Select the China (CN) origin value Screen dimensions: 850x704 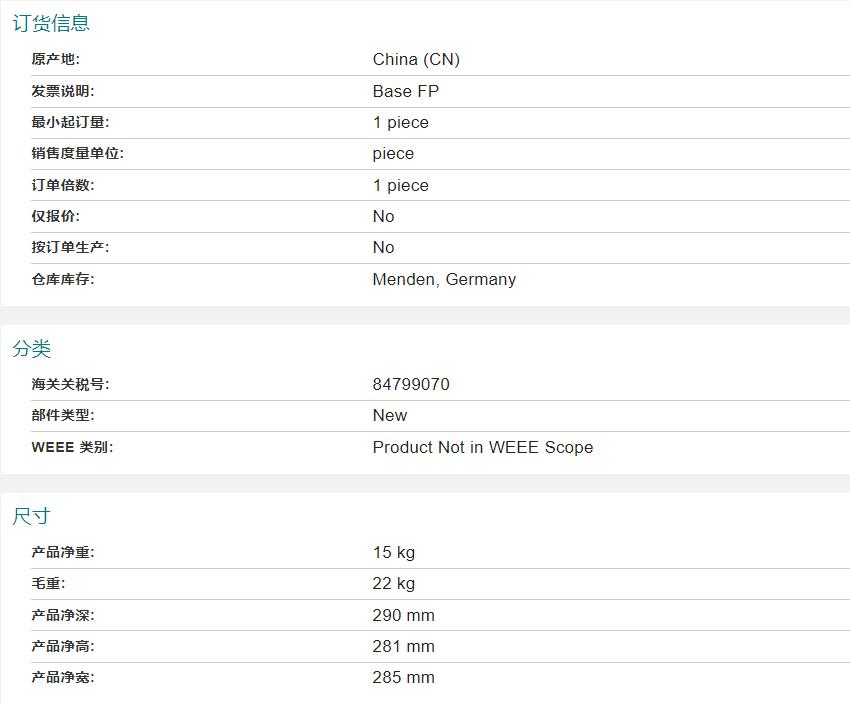tap(416, 59)
